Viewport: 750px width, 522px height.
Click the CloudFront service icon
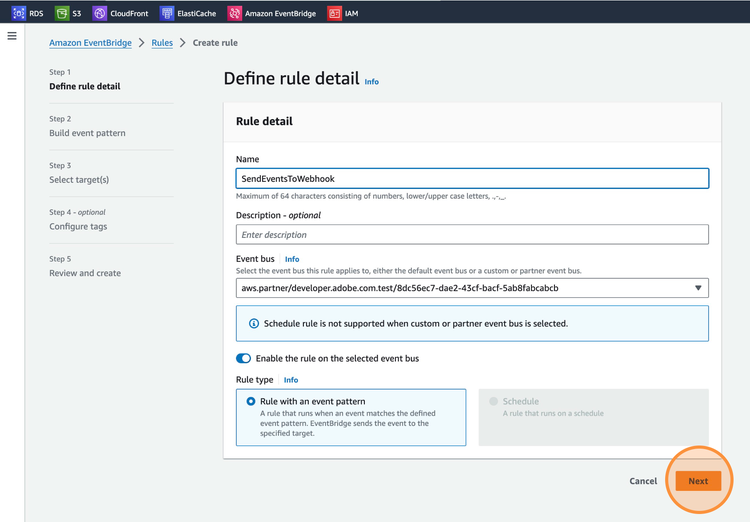[x=100, y=13]
